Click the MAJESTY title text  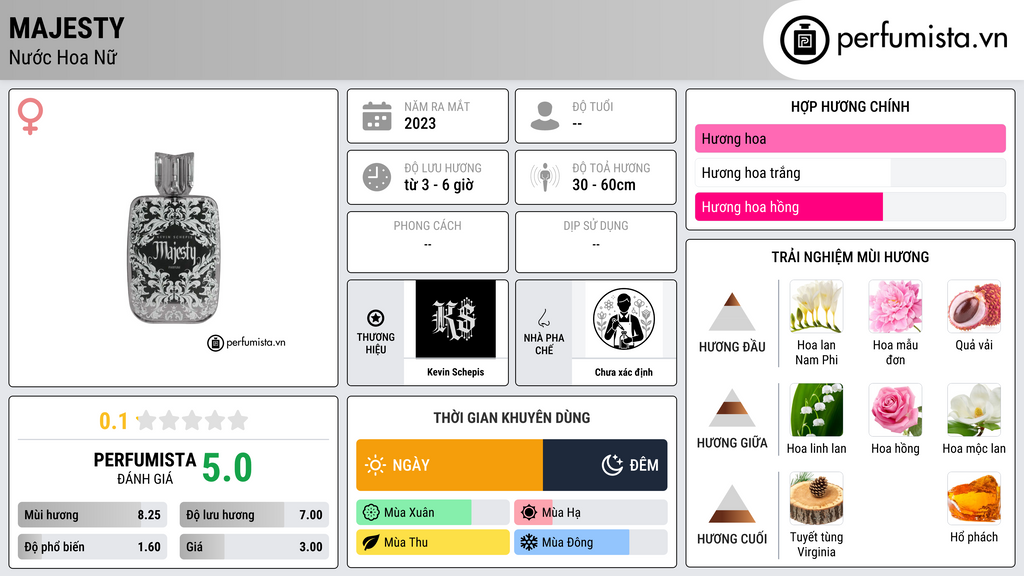(x=67, y=28)
